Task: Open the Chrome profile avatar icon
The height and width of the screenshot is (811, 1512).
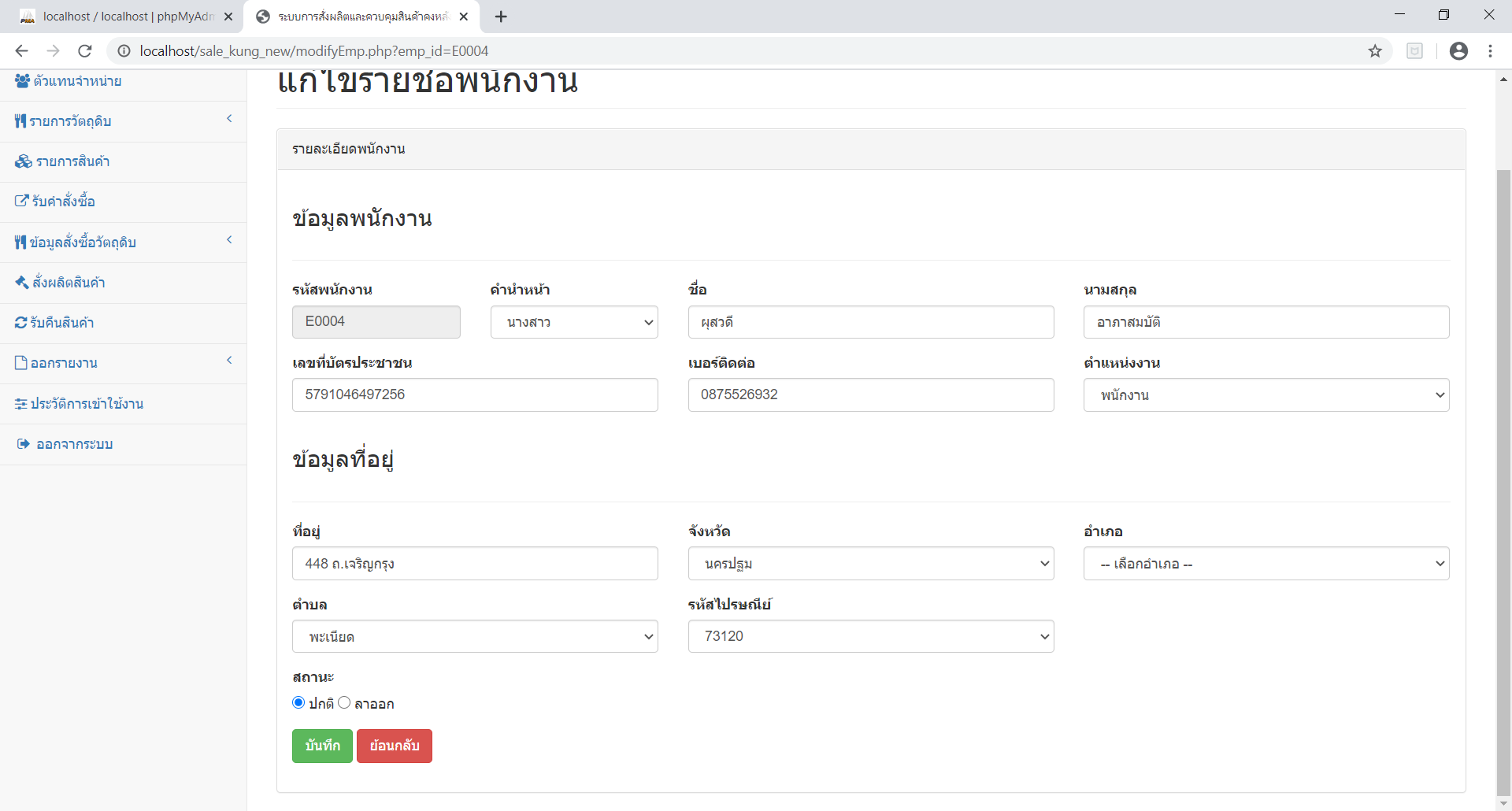Action: point(1458,51)
